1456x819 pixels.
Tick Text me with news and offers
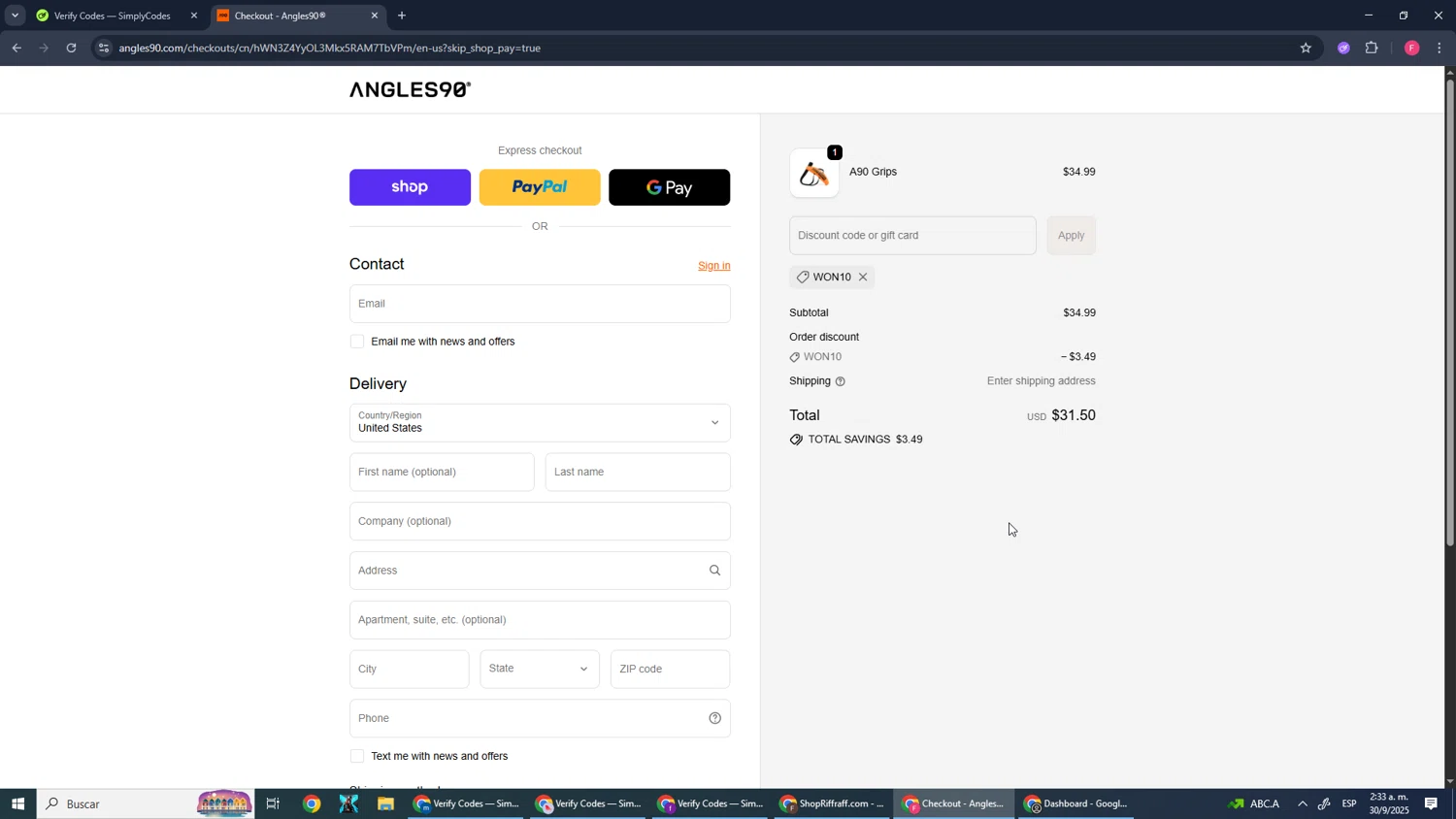tap(357, 756)
